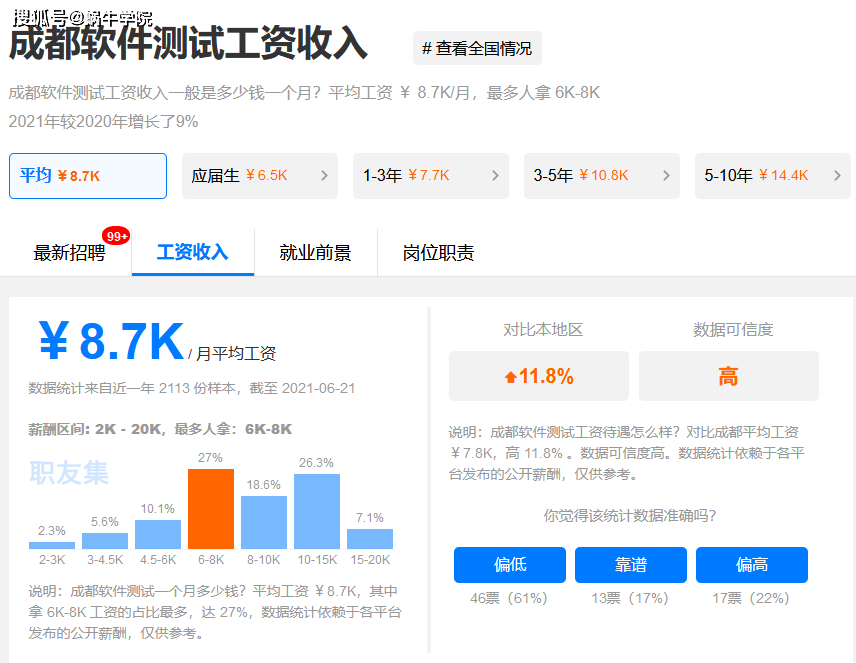Switch to the 岗位职责 tab
856x663 pixels.
coord(438,253)
